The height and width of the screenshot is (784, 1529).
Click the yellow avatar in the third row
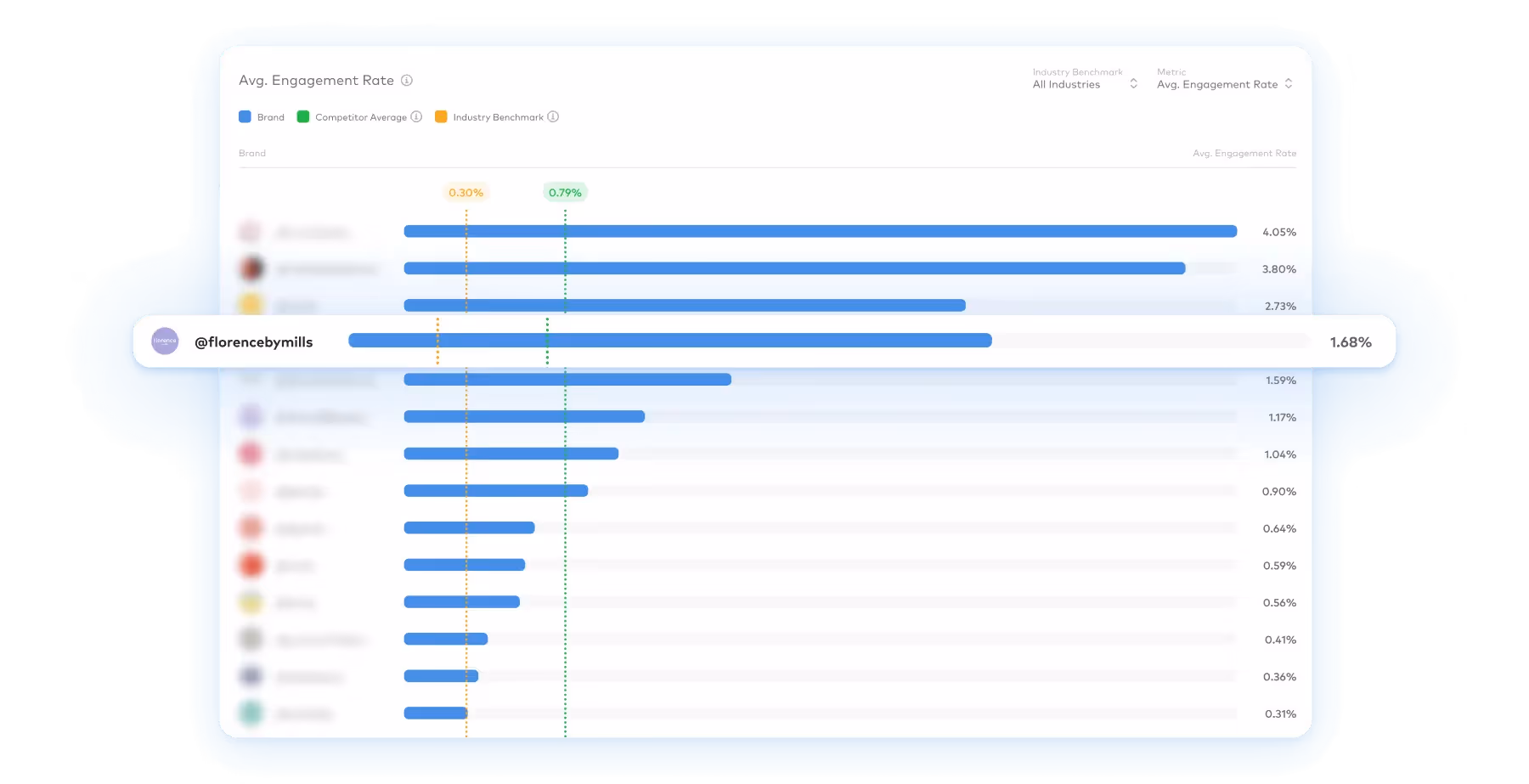251,305
